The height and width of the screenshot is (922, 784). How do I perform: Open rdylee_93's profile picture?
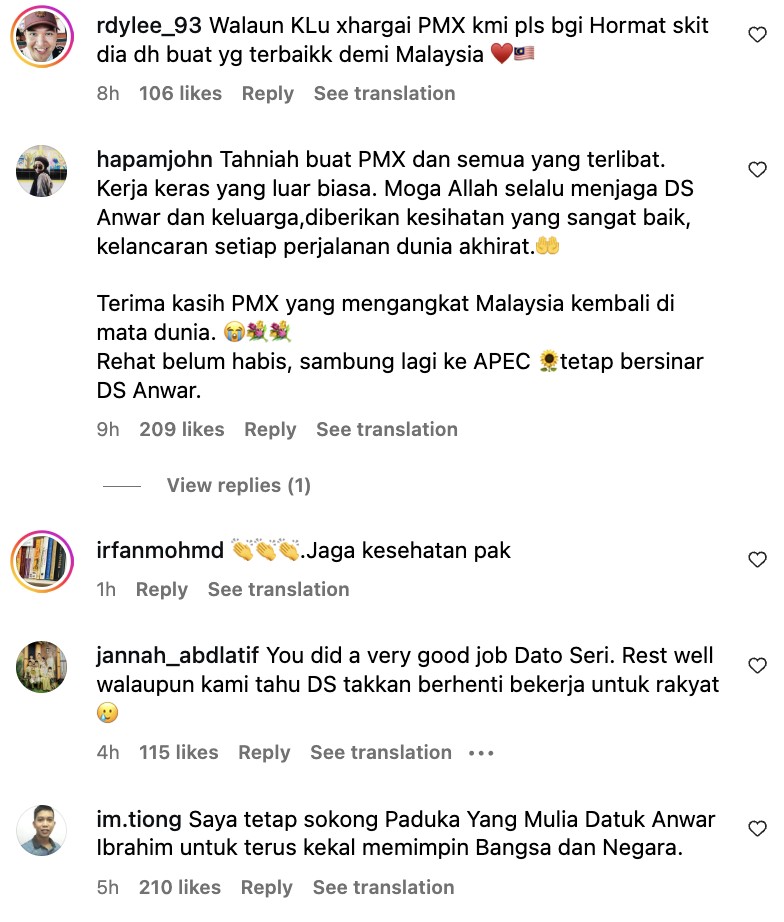point(42,36)
